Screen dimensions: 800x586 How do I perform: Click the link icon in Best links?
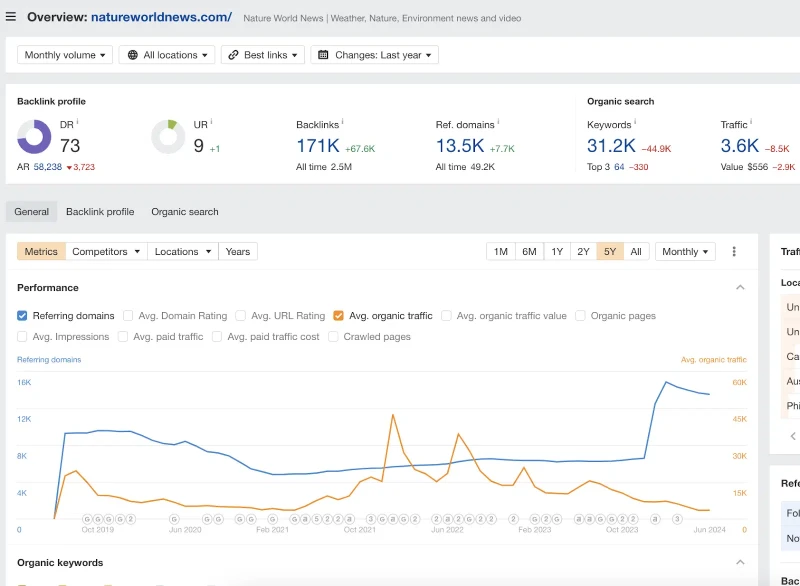coord(233,55)
